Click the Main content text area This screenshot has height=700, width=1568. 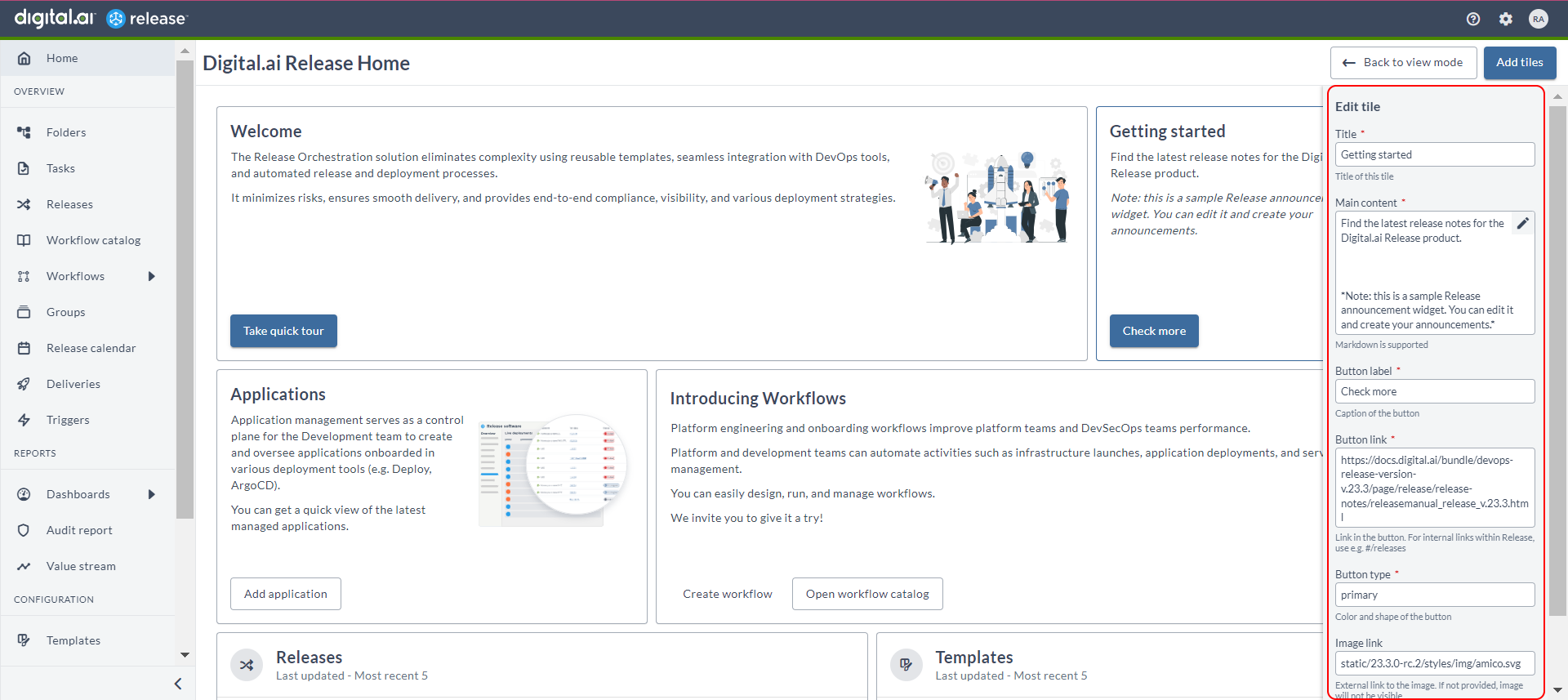[x=1435, y=273]
